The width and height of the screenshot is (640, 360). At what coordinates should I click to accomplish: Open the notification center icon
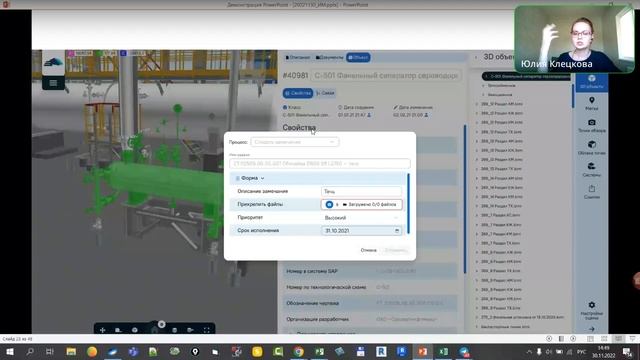point(627,352)
